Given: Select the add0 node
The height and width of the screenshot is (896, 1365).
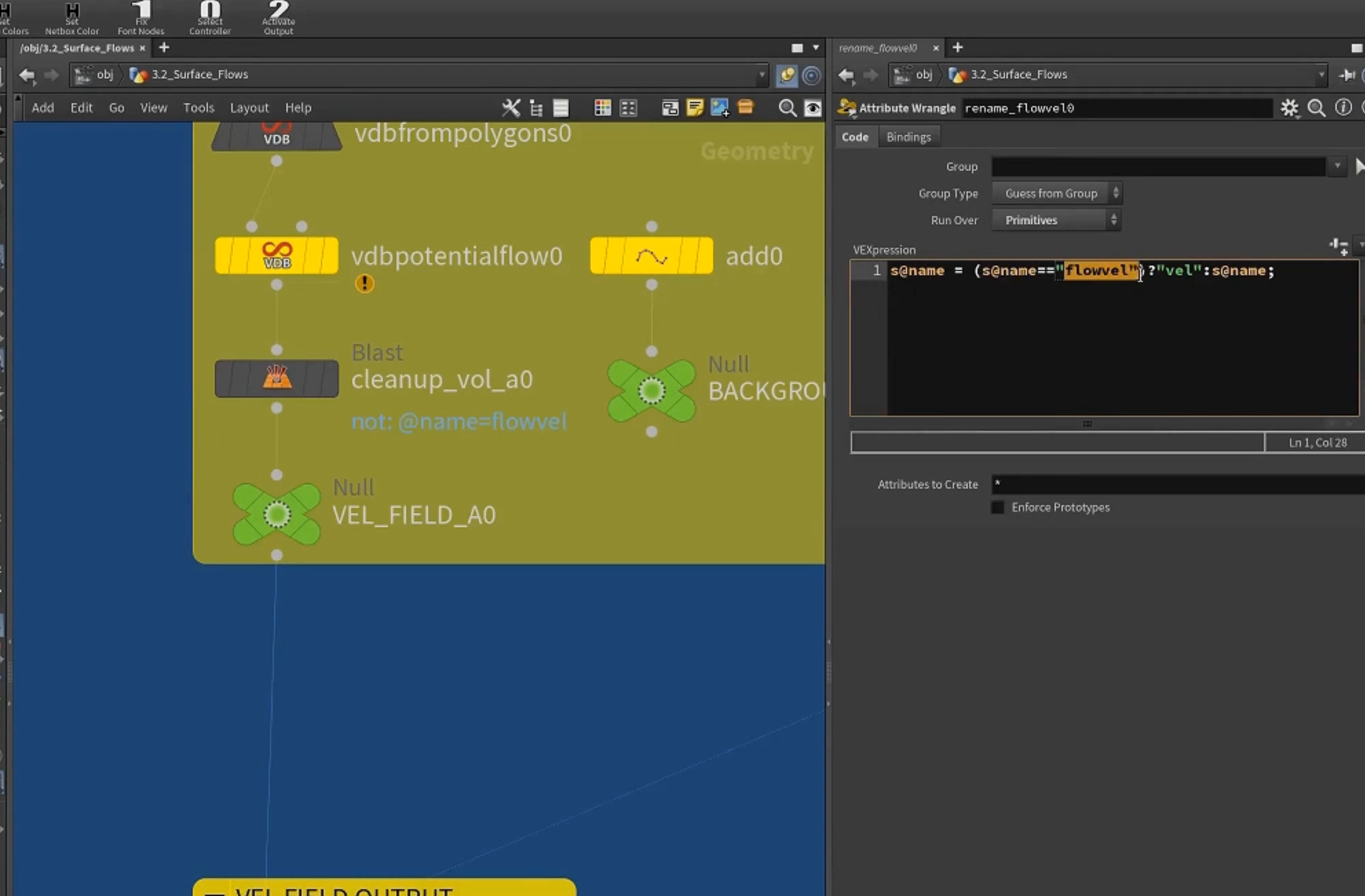Looking at the screenshot, I should pos(651,256).
